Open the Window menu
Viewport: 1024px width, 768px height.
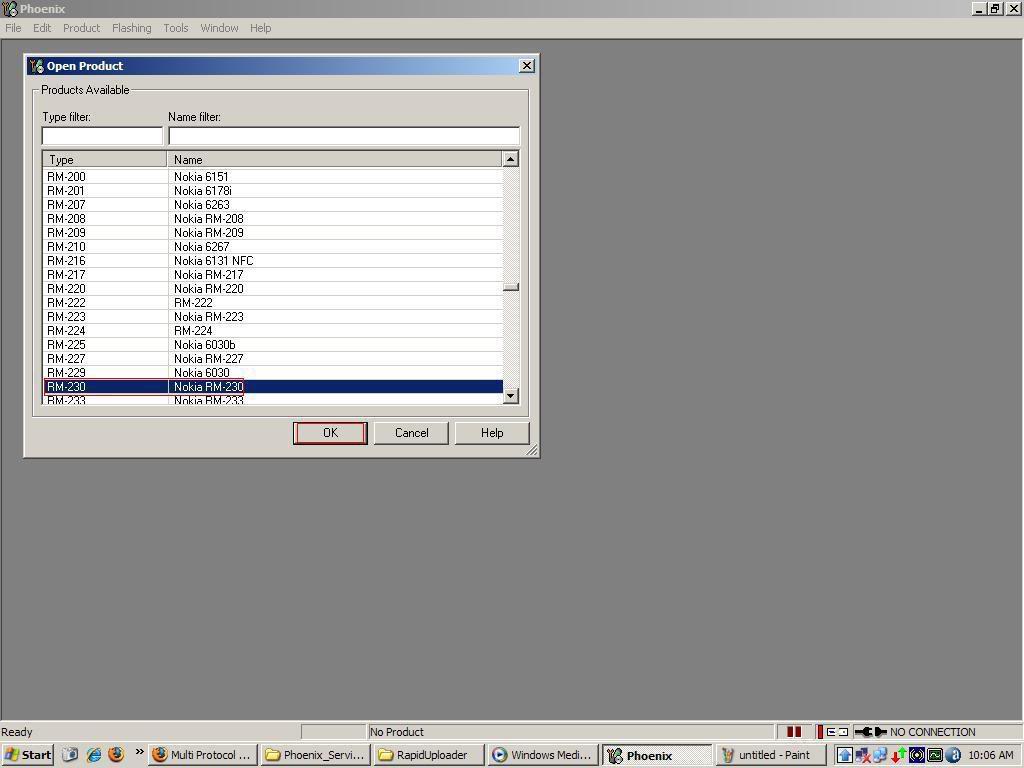219,28
